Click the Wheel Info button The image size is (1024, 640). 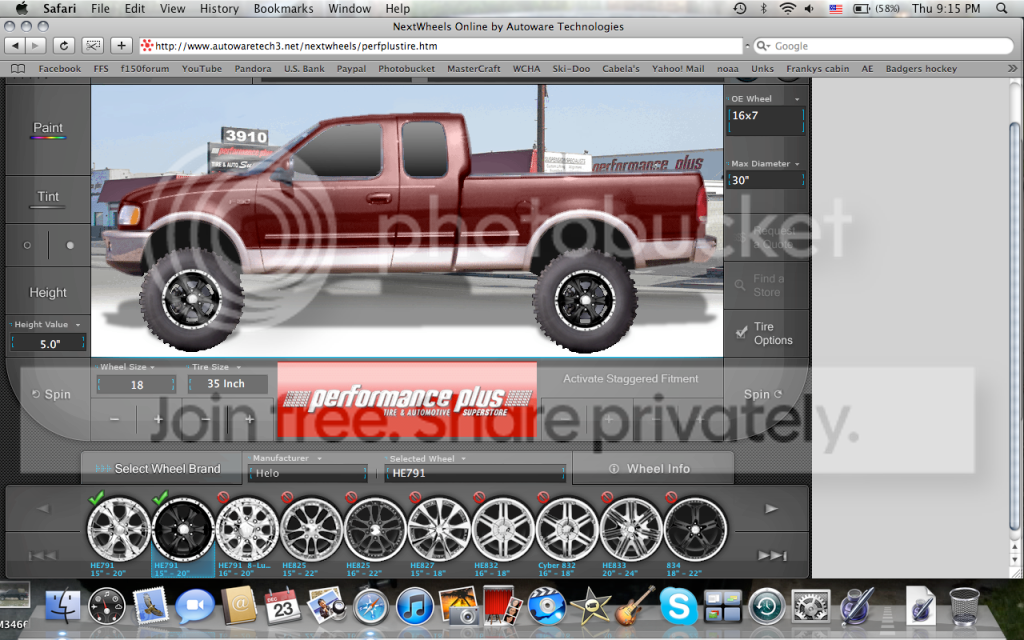(652, 468)
